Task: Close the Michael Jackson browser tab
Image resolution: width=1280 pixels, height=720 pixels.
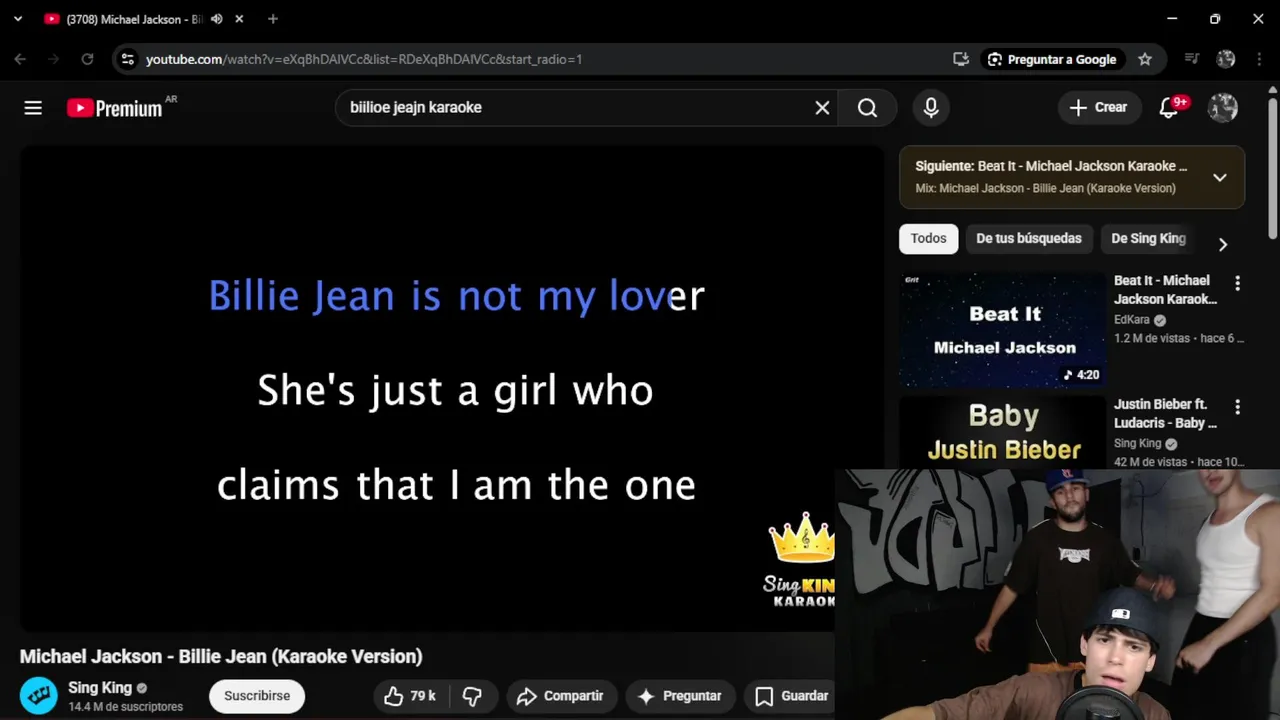Action: click(x=239, y=19)
